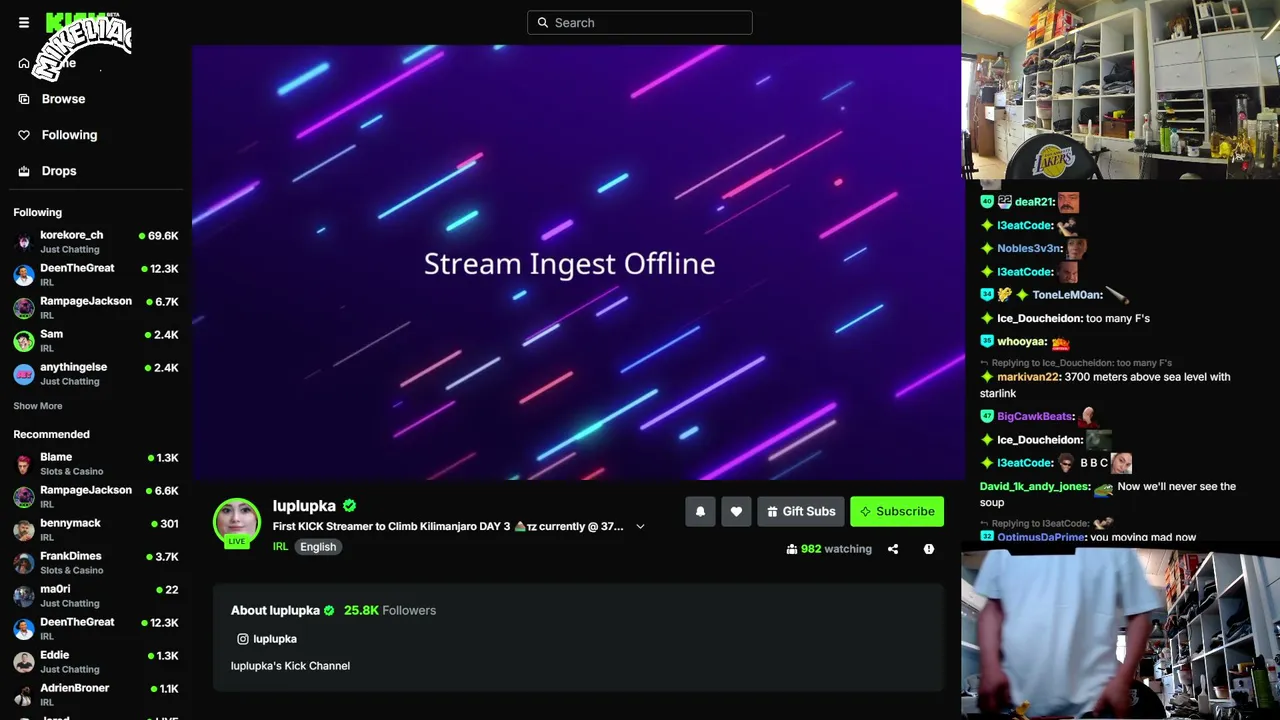Image resolution: width=1280 pixels, height=720 pixels.
Task: Open FrankDimes channel in Recommended
Action: [x=96, y=563]
